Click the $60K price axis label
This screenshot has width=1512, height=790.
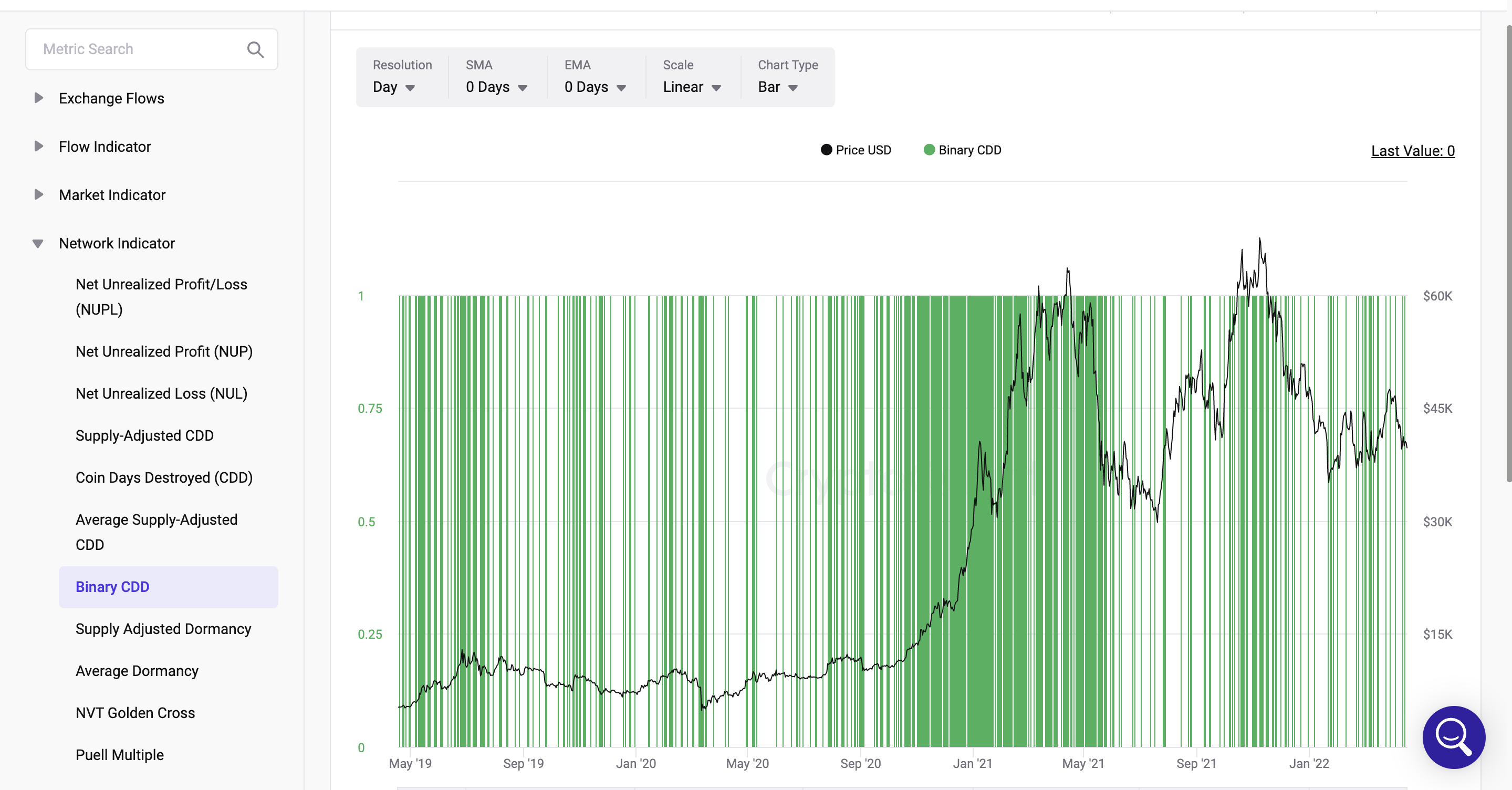[x=1437, y=296]
